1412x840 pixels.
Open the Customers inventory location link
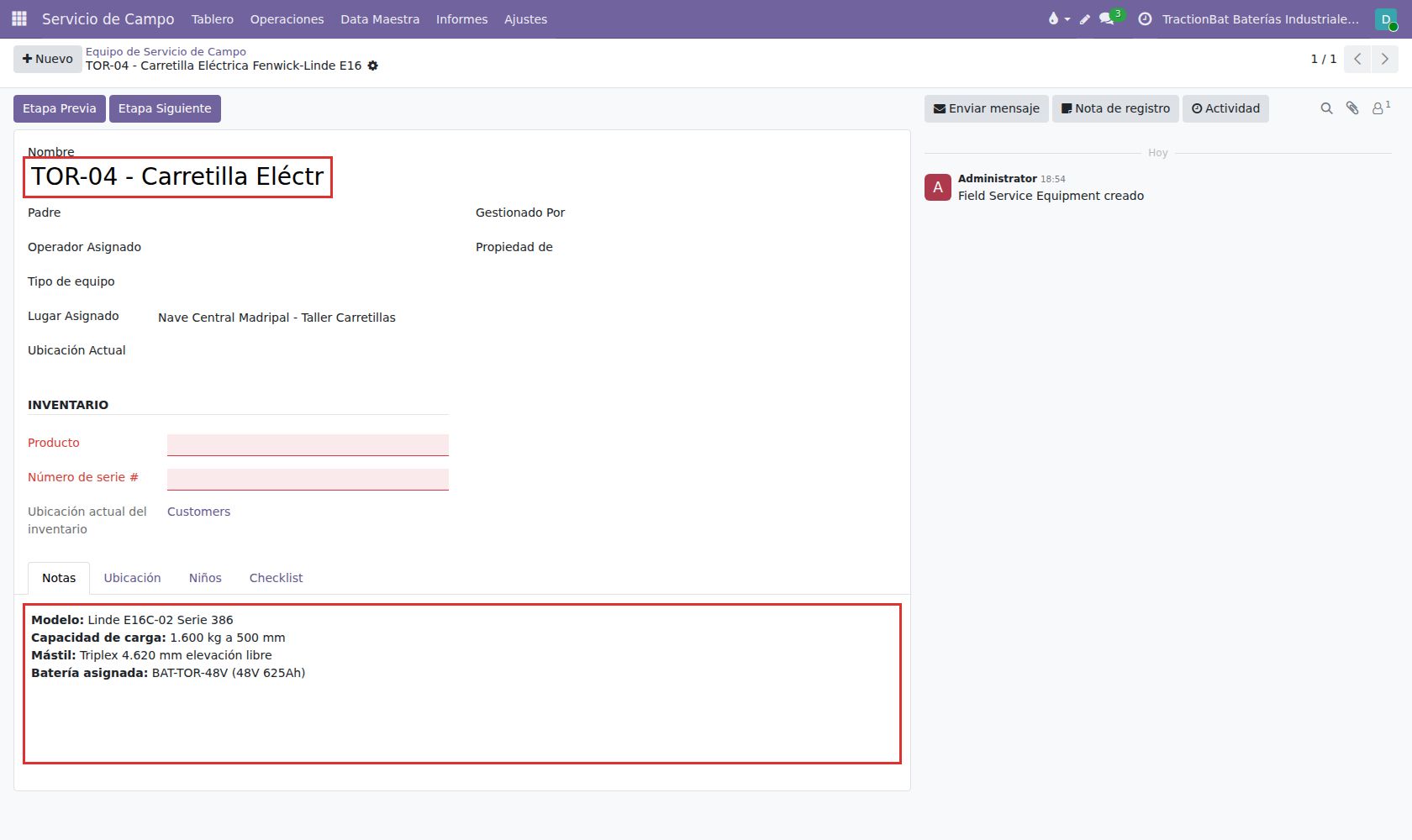click(198, 512)
